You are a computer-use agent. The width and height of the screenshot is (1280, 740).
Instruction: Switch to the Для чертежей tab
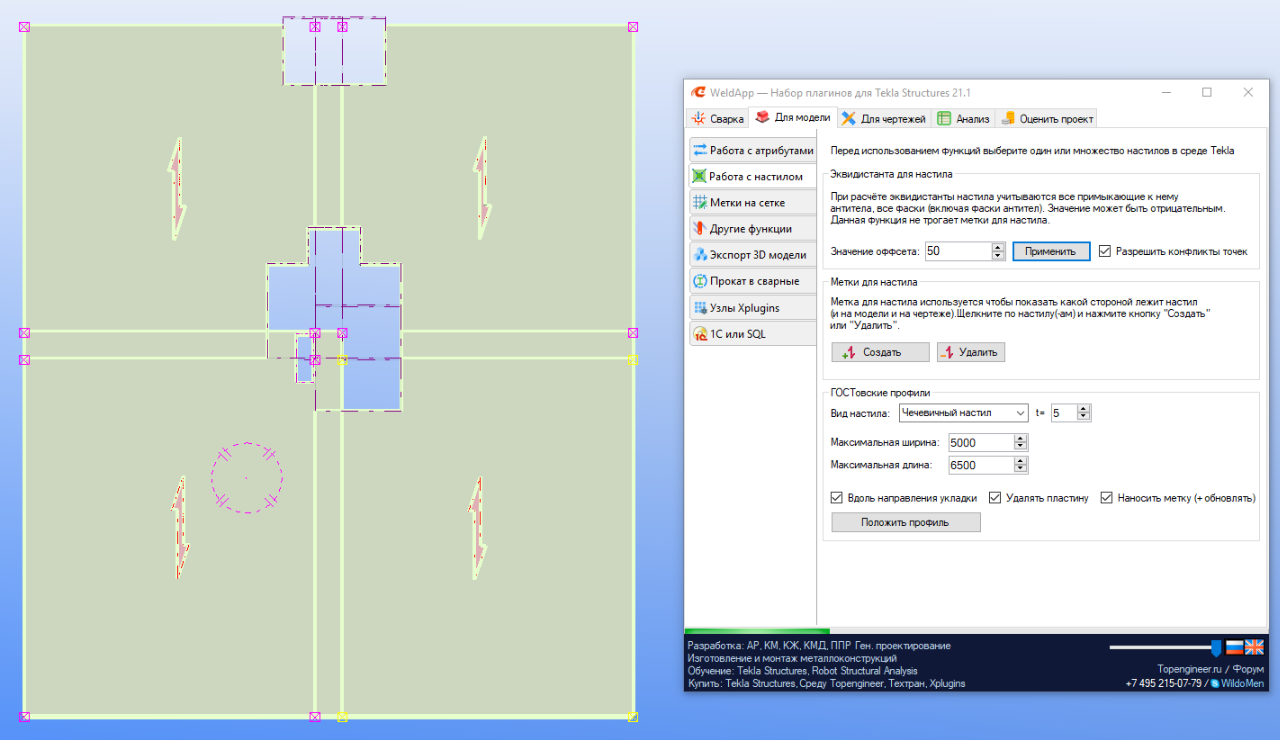[x=883, y=119]
